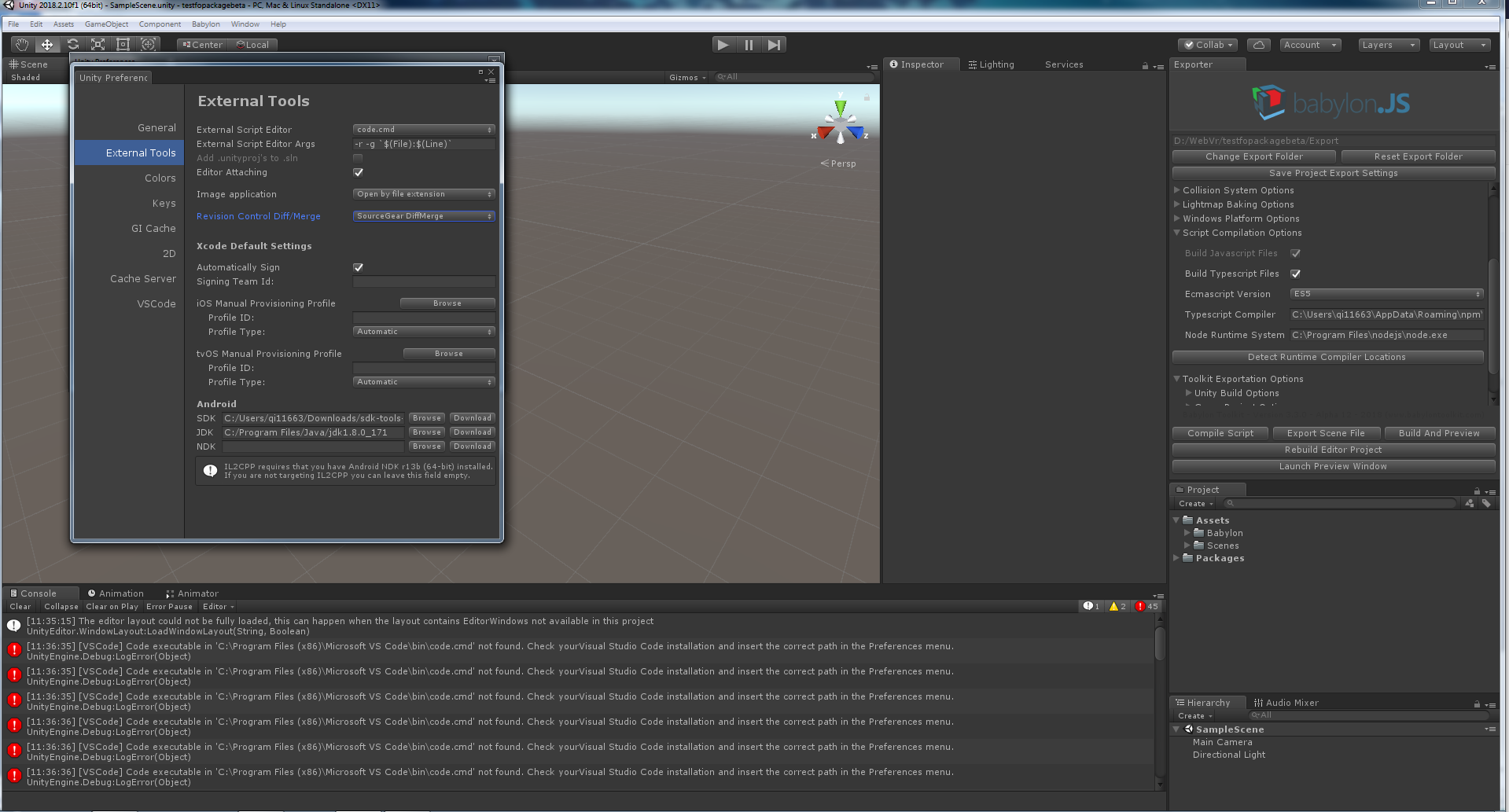Expand Windows Platform Options

(x=1177, y=219)
